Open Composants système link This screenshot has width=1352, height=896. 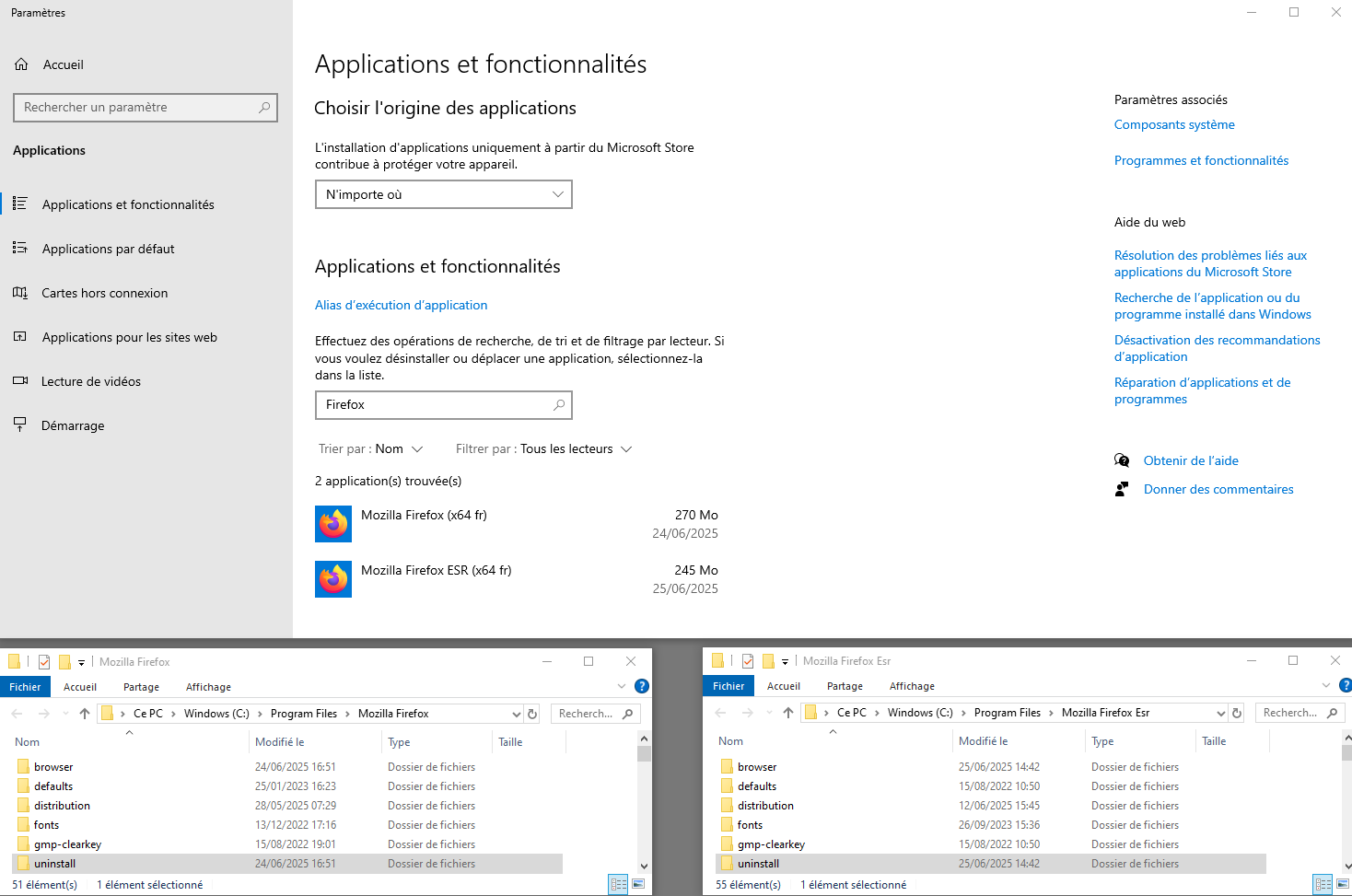coord(1174,124)
